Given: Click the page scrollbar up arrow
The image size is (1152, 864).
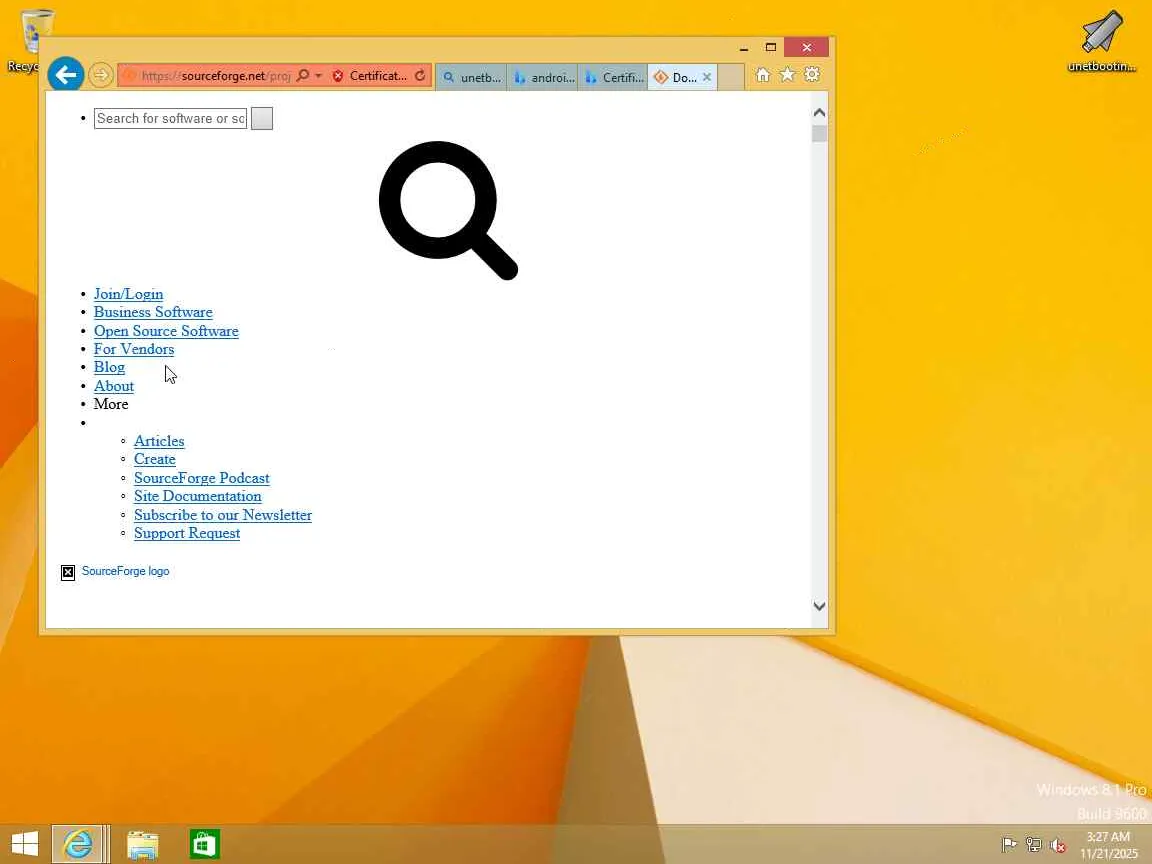Looking at the screenshot, I should (819, 113).
